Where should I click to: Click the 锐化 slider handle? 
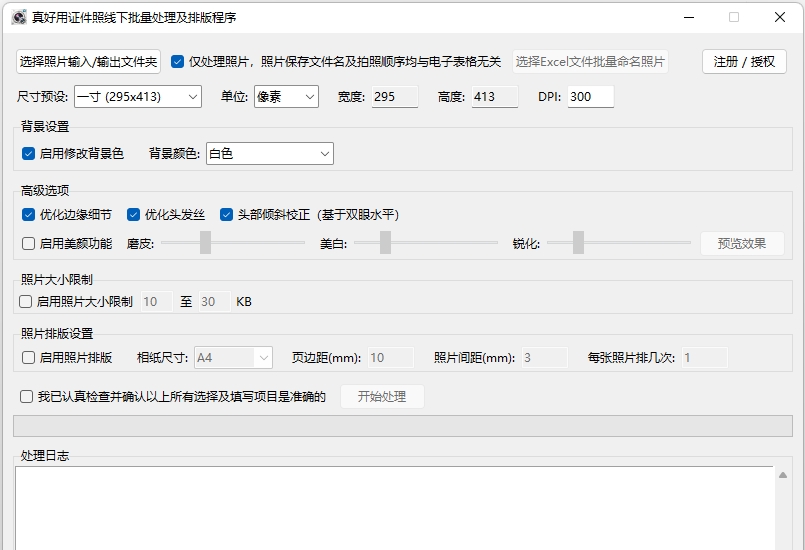tap(578, 242)
